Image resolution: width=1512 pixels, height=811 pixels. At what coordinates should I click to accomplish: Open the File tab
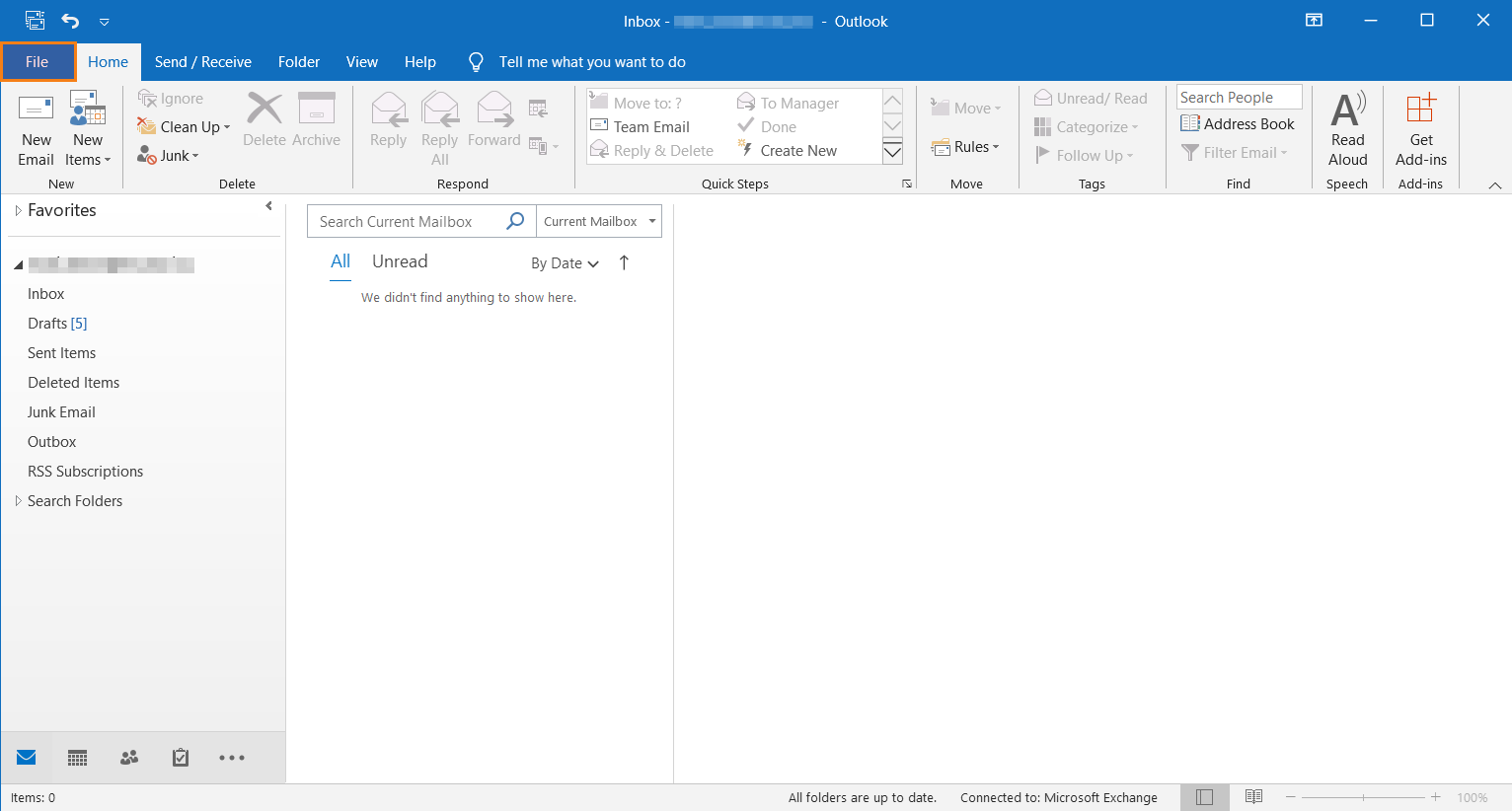tap(38, 62)
